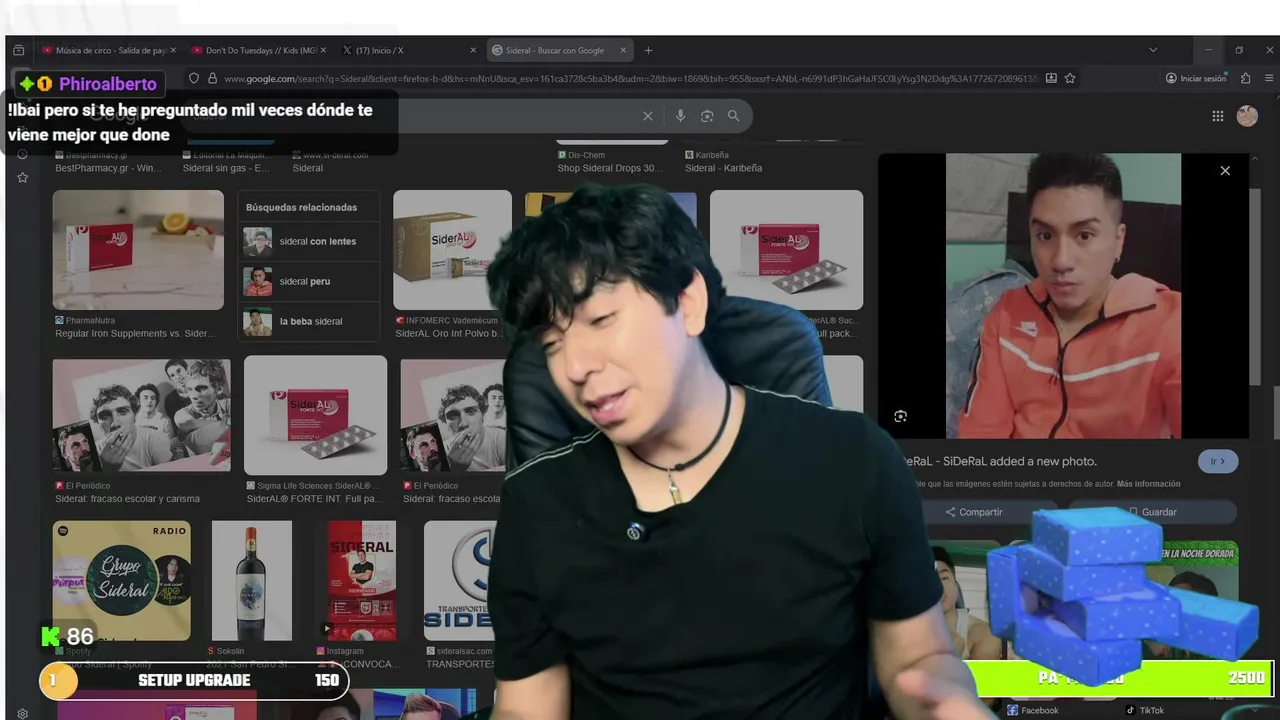Click the Iniciar sesión account button

(x=1196, y=78)
